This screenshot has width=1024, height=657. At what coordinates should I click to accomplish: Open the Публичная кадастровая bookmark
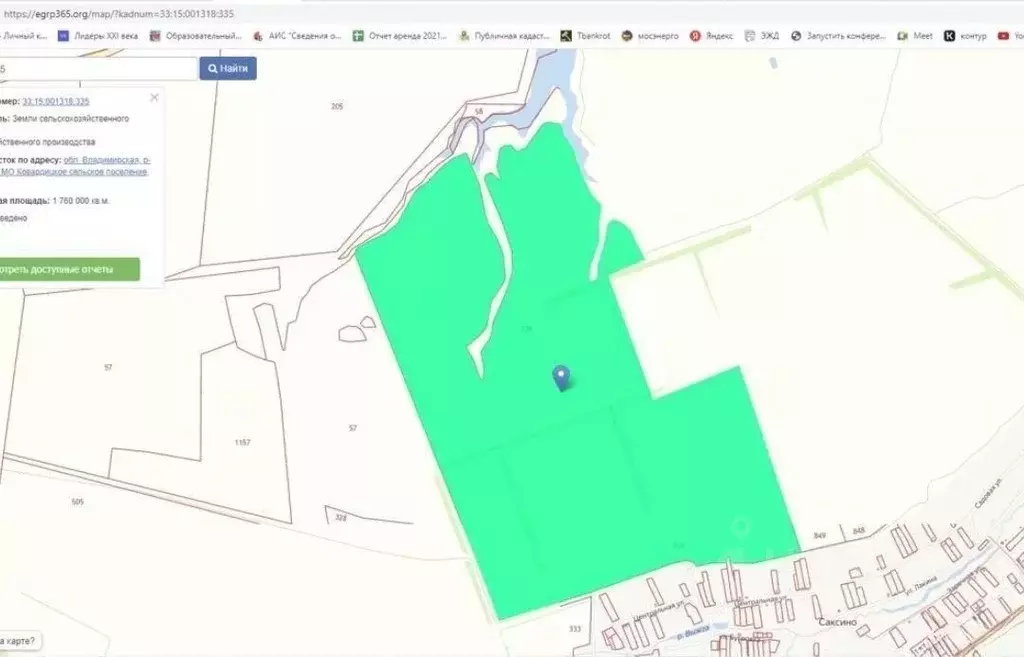point(504,36)
